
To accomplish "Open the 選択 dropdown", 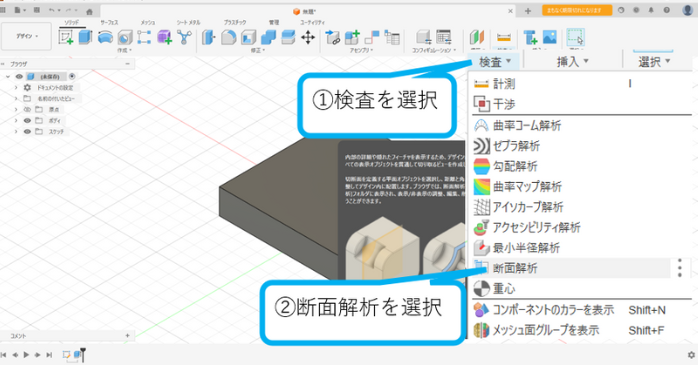I will point(654,62).
